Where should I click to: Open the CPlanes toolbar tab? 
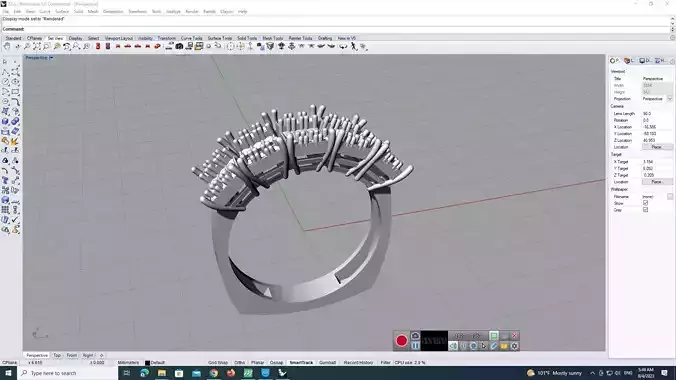(x=34, y=38)
